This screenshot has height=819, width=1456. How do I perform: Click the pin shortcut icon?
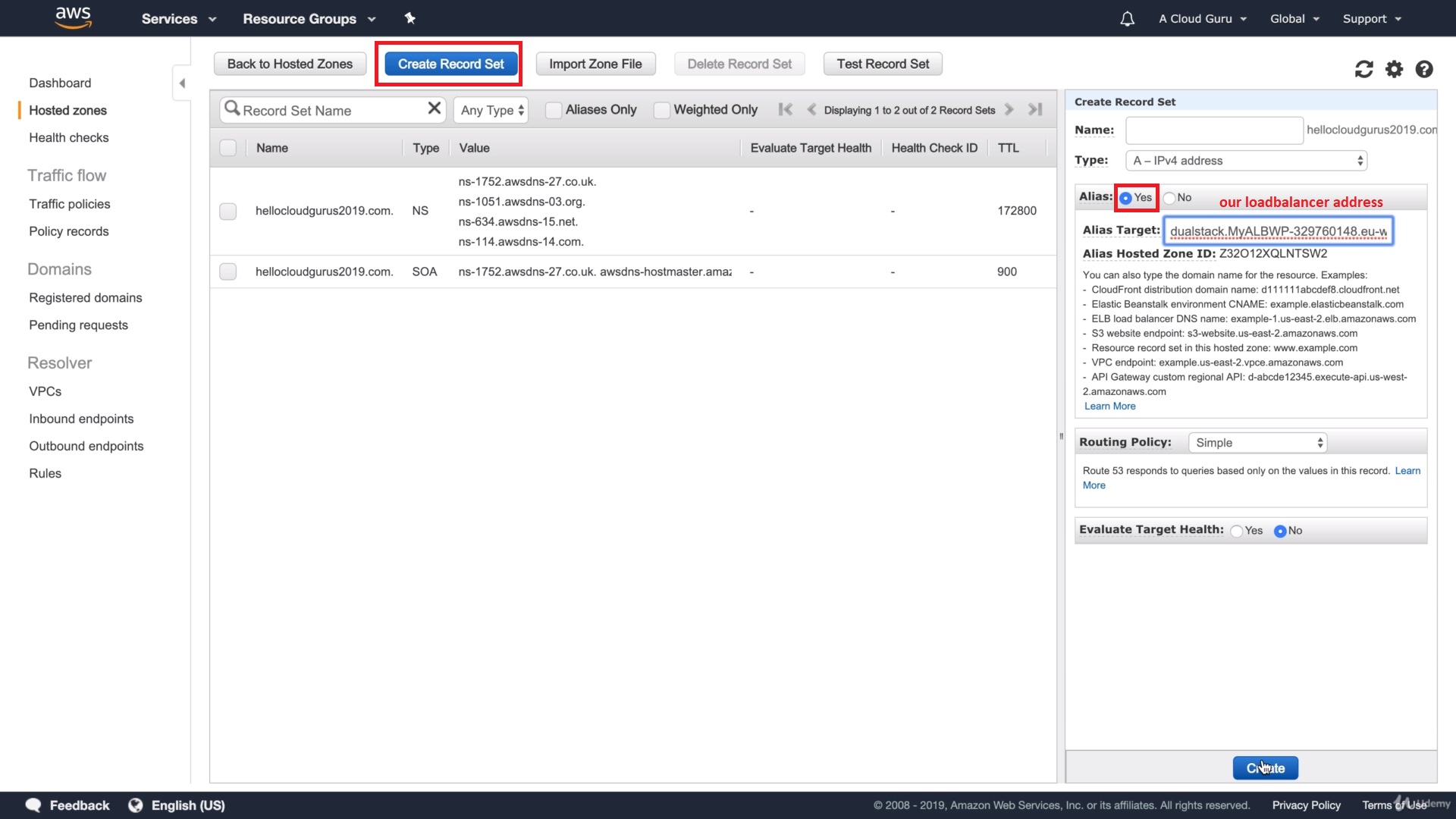(409, 18)
